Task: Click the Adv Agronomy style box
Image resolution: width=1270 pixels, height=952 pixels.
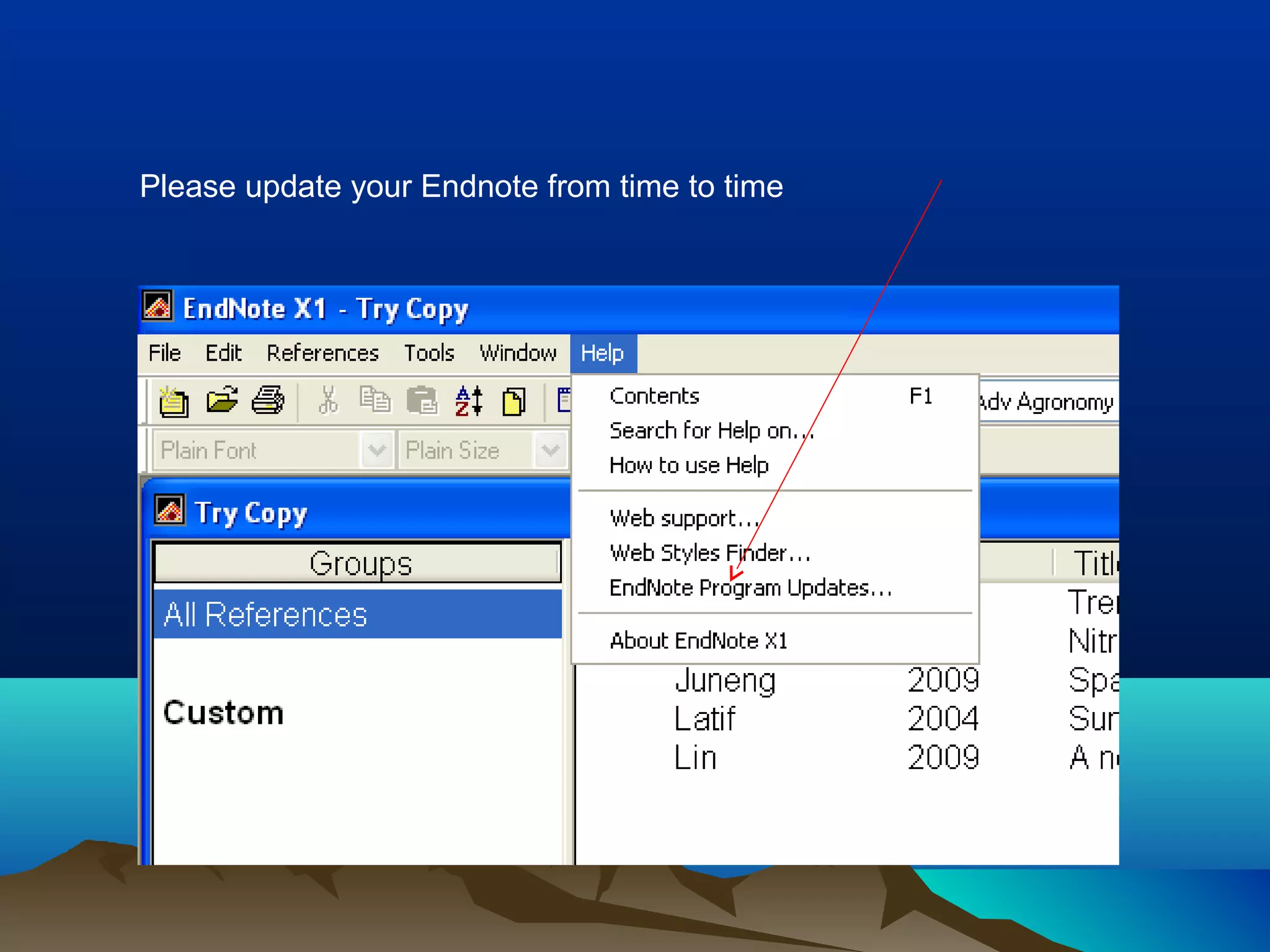Action: click(x=1048, y=402)
